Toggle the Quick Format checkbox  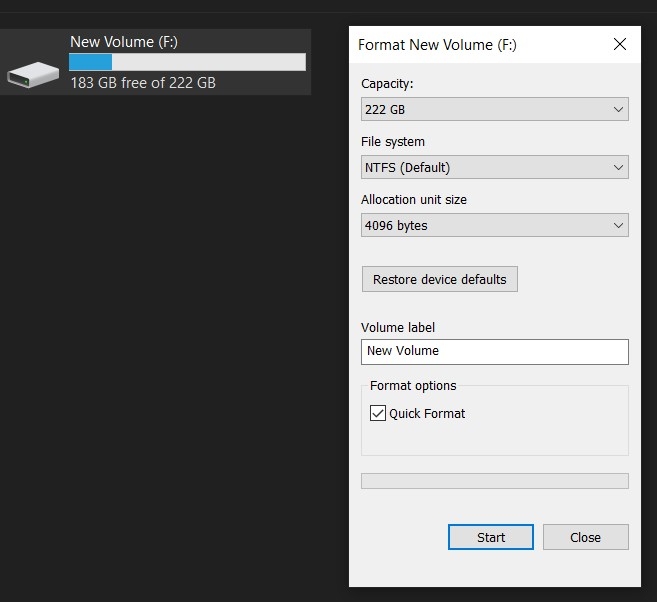click(378, 413)
